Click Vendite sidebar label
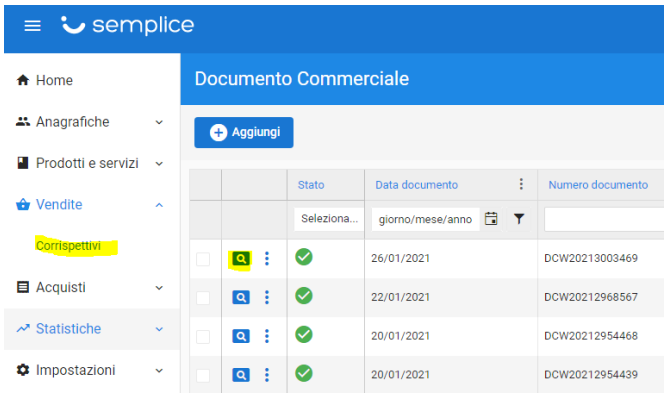 (59, 204)
